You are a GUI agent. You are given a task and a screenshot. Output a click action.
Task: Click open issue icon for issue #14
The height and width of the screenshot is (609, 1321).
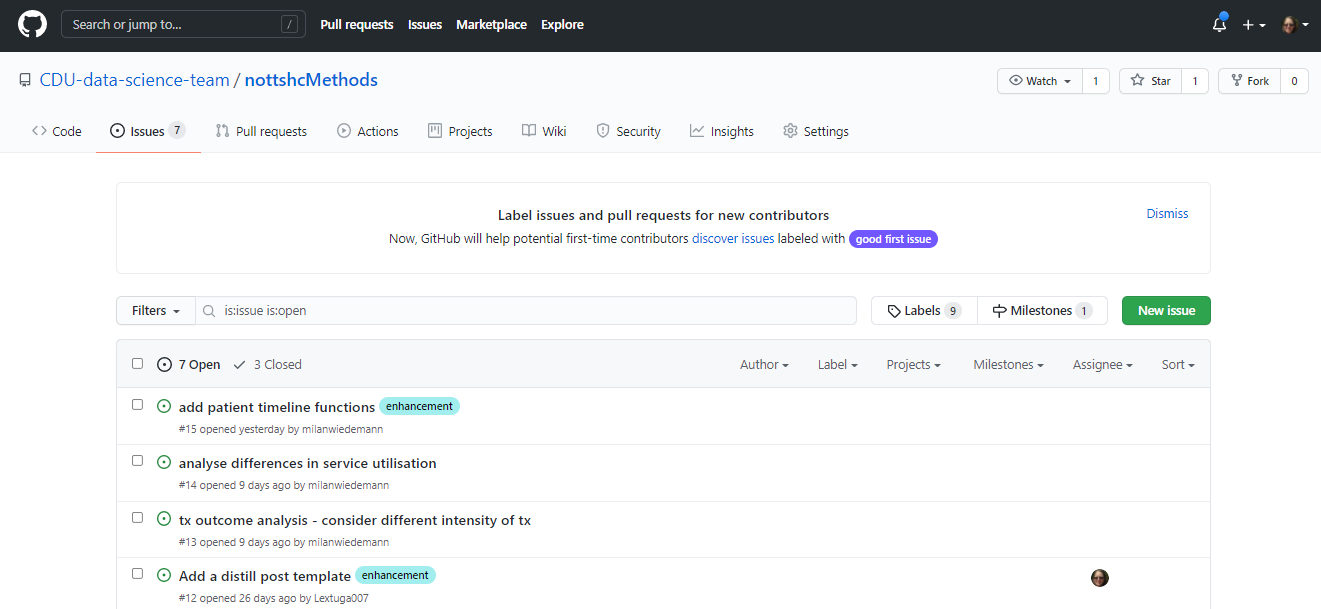tap(164, 462)
